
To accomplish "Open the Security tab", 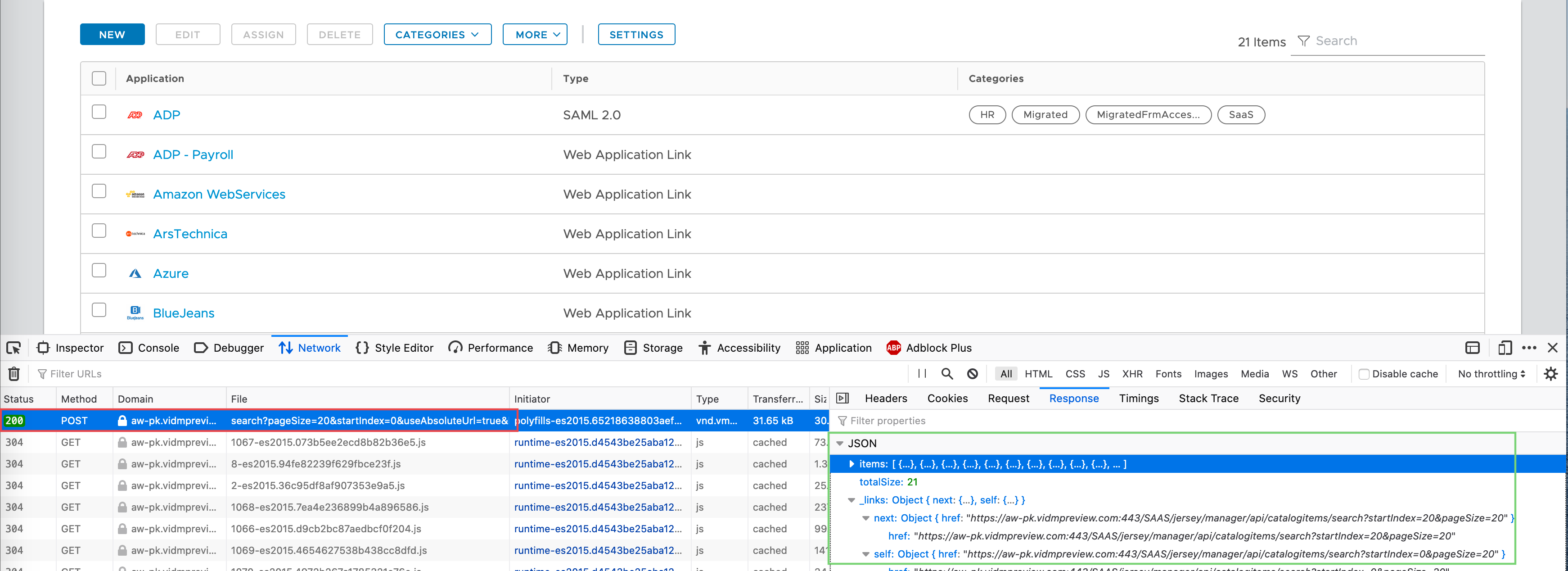I will click(x=1279, y=398).
